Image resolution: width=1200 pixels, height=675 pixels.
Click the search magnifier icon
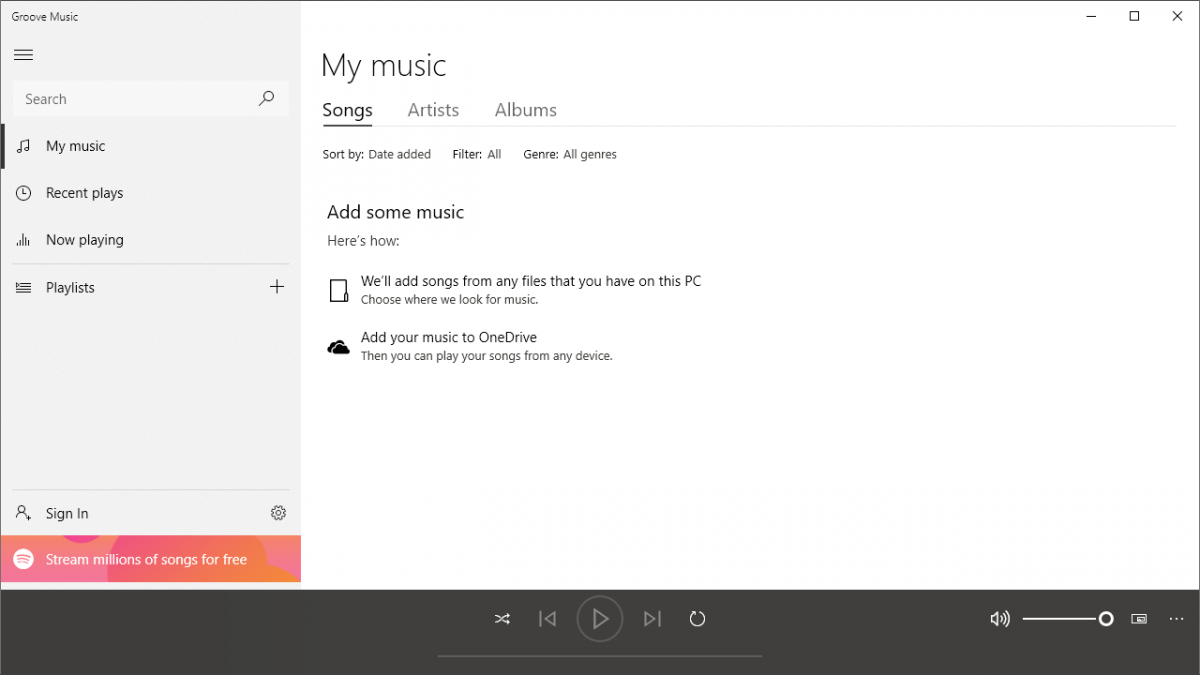click(x=266, y=99)
